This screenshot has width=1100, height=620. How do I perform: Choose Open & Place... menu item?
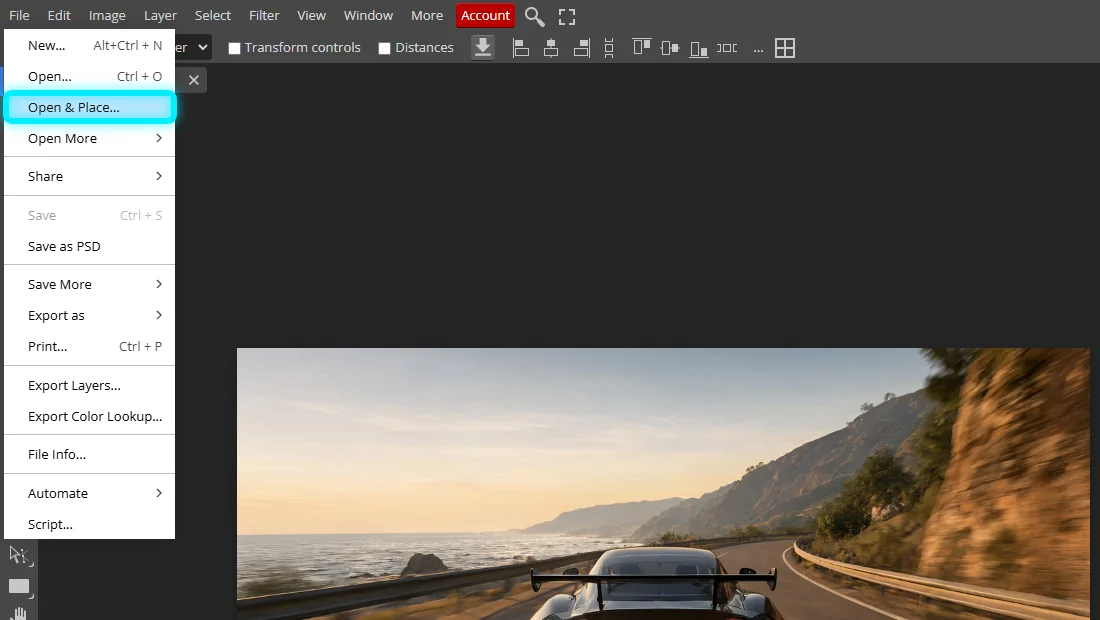coord(90,107)
